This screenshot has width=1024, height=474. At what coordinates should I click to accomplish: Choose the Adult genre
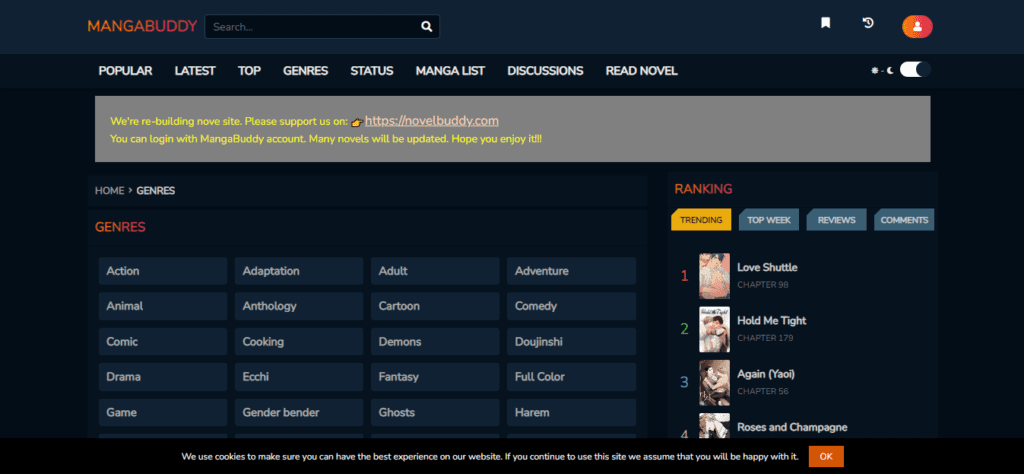pos(435,271)
